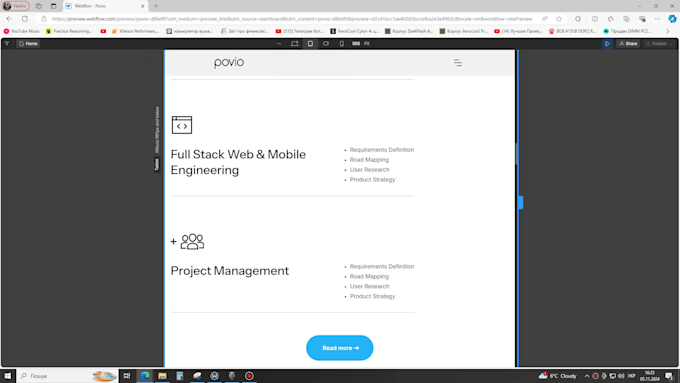Expand the bookmarks overflow chevron

click(x=668, y=31)
